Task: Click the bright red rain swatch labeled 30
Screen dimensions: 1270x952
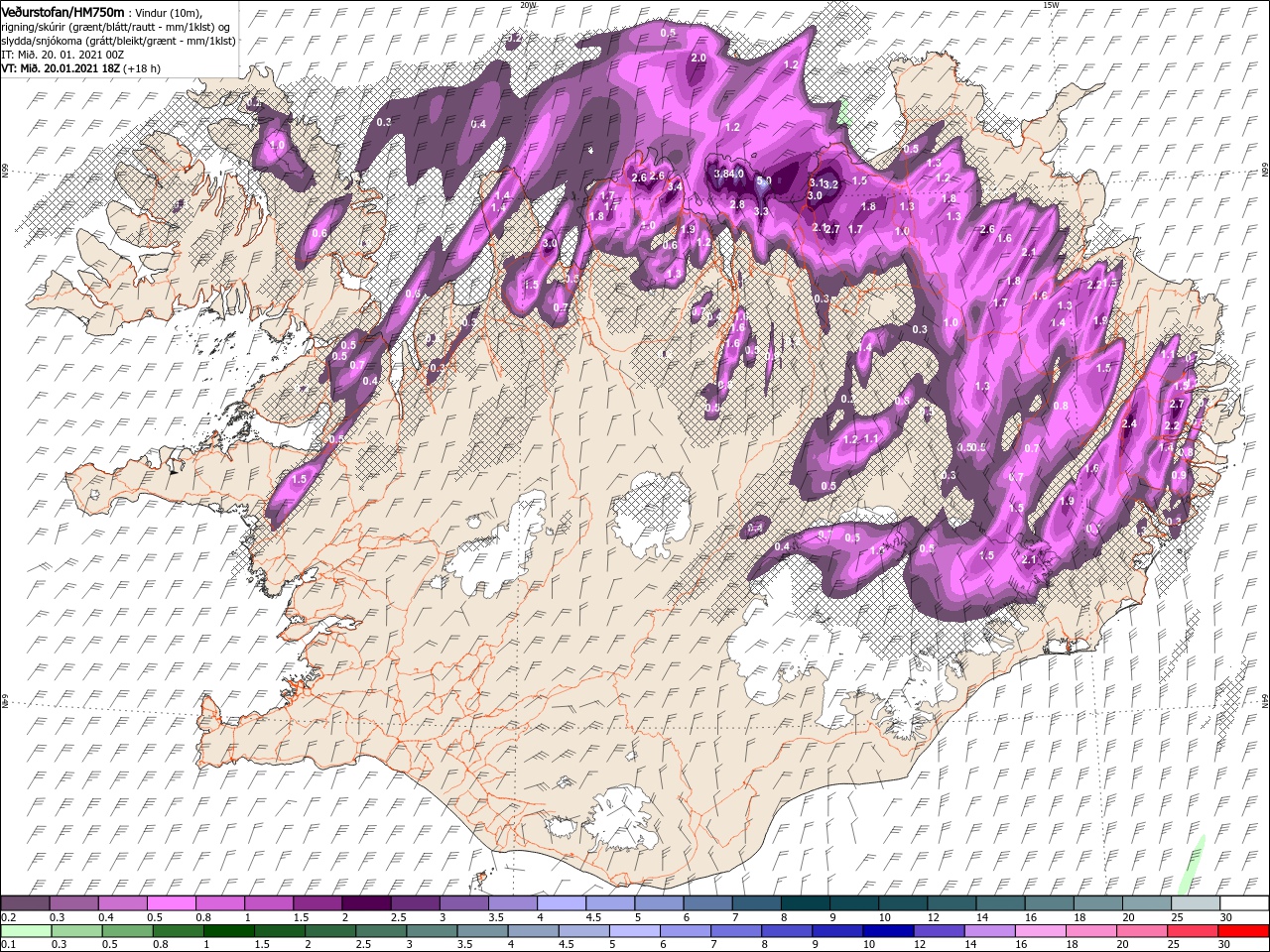Action: click(1241, 930)
